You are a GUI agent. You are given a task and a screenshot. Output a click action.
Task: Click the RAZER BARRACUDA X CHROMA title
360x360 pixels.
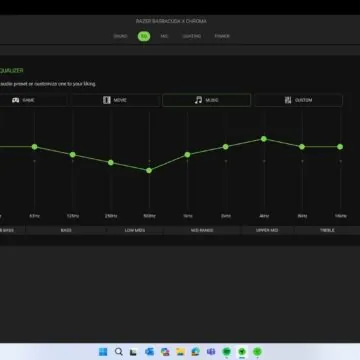171,21
